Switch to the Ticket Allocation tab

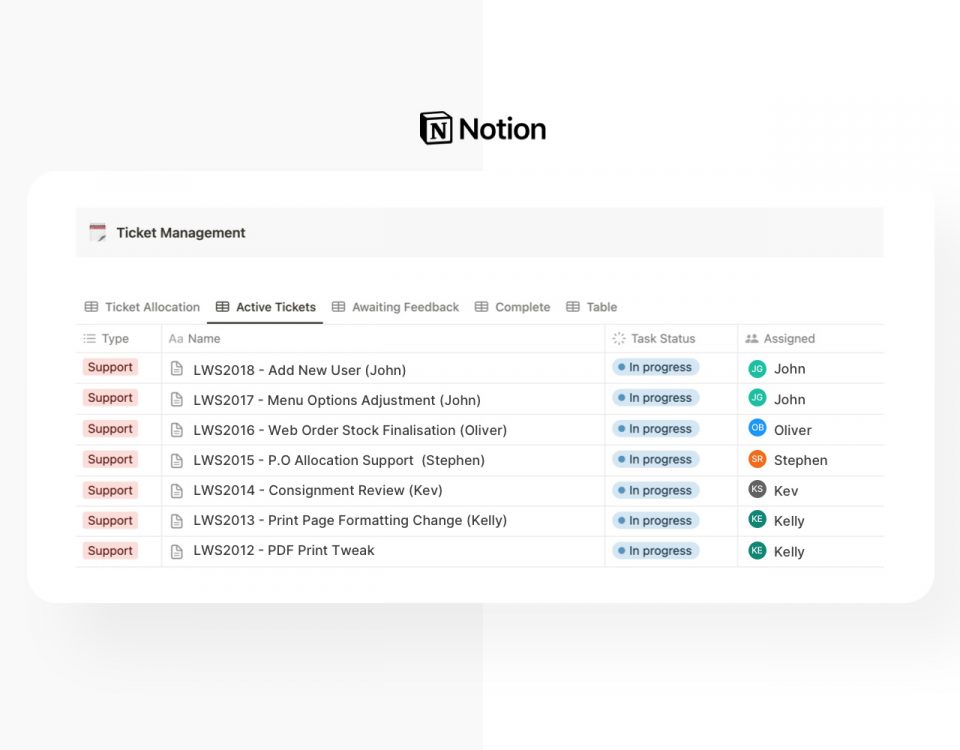(x=142, y=307)
